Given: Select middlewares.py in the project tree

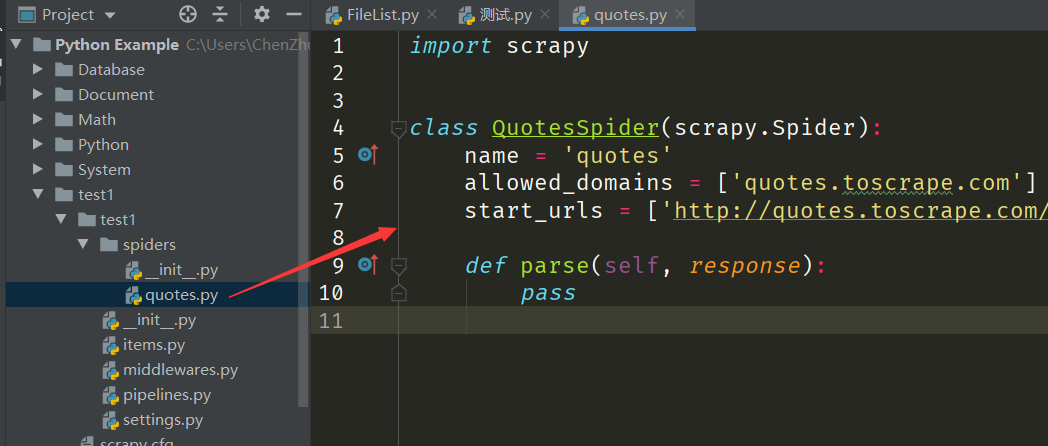Looking at the screenshot, I should 180,370.
